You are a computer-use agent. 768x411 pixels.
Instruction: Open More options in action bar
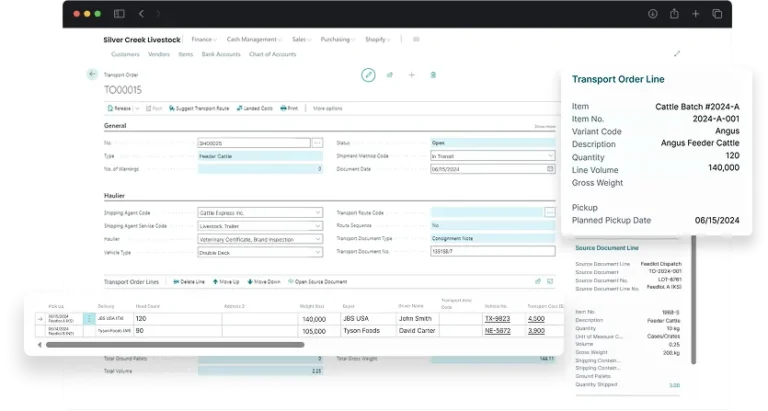point(328,108)
